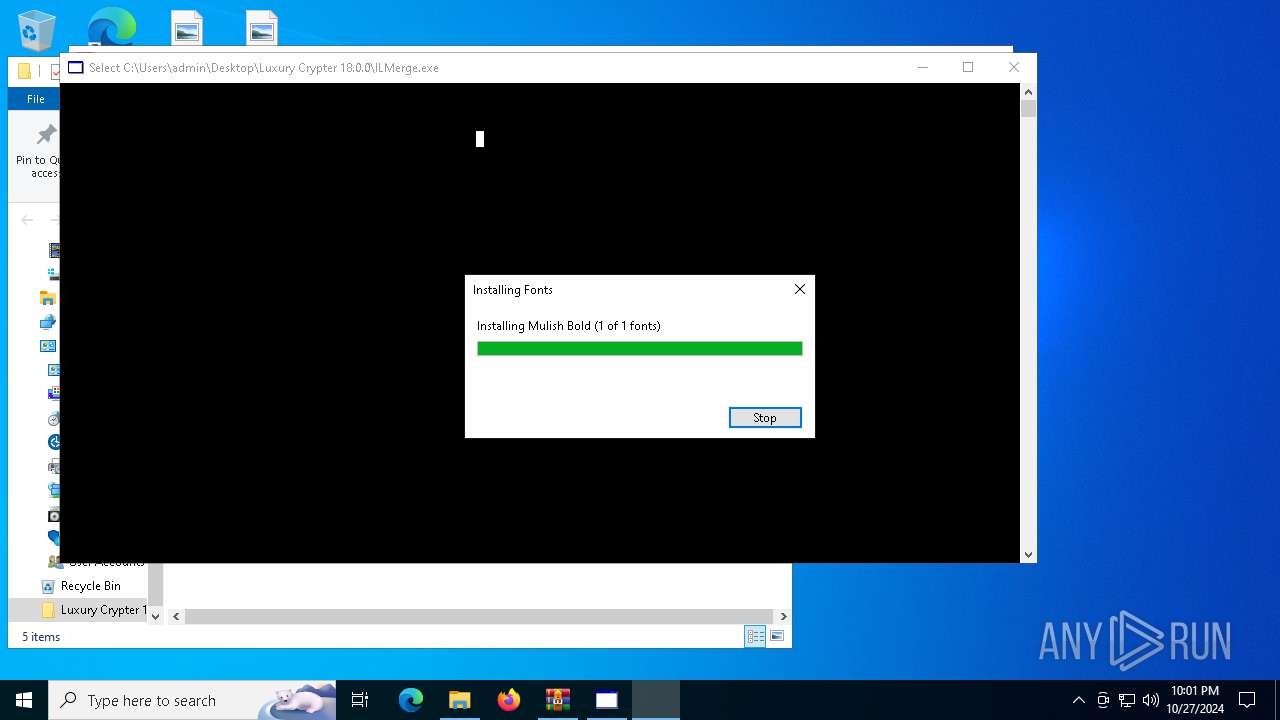Screen dimensions: 1280x720
Task: Open the notification center icon
Action: pyautogui.click(x=1247, y=700)
